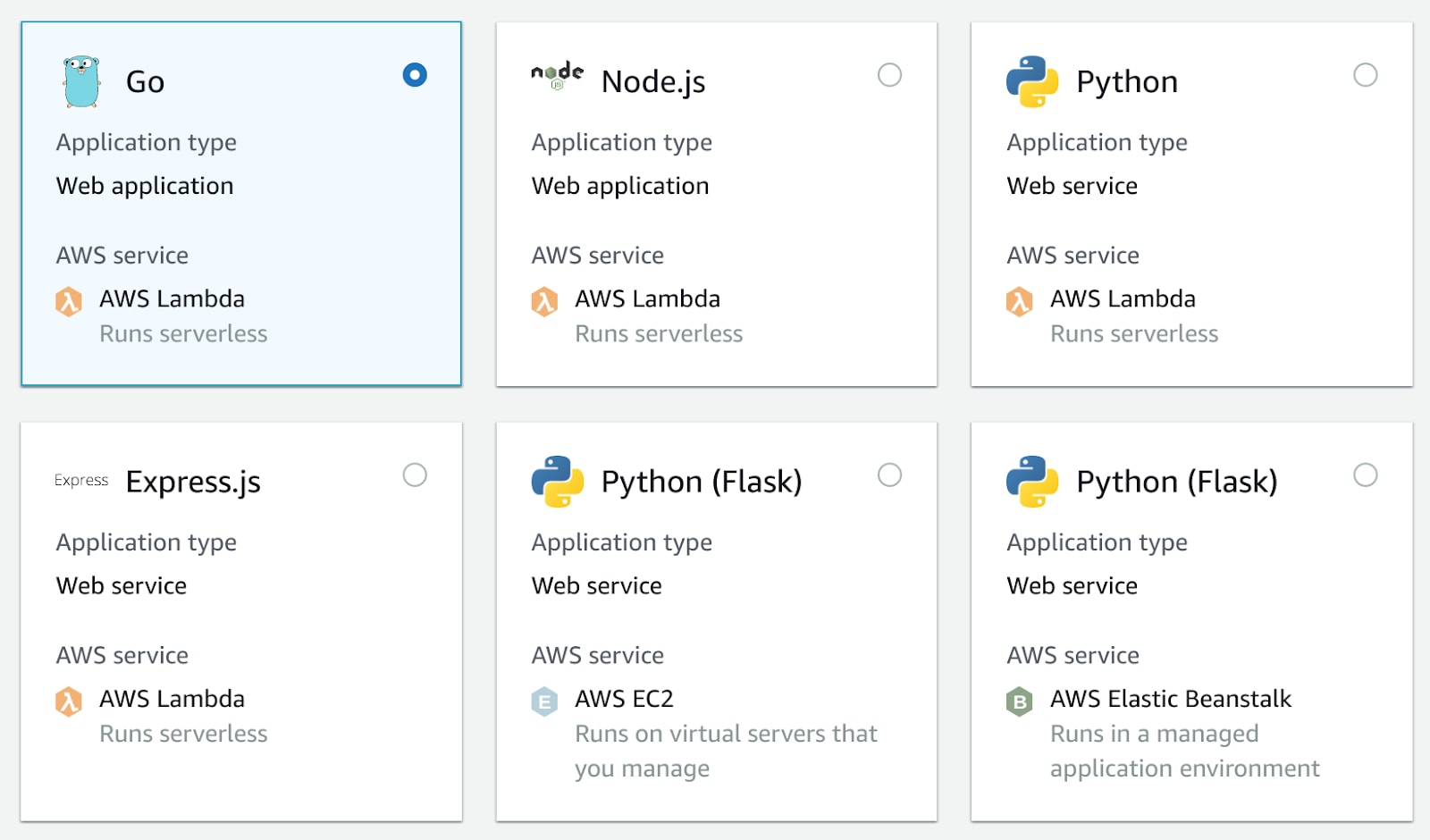This screenshot has height=840, width=1430.
Task: Click the 'AWS Elastic Beanstalk' service label
Action: (x=1171, y=699)
